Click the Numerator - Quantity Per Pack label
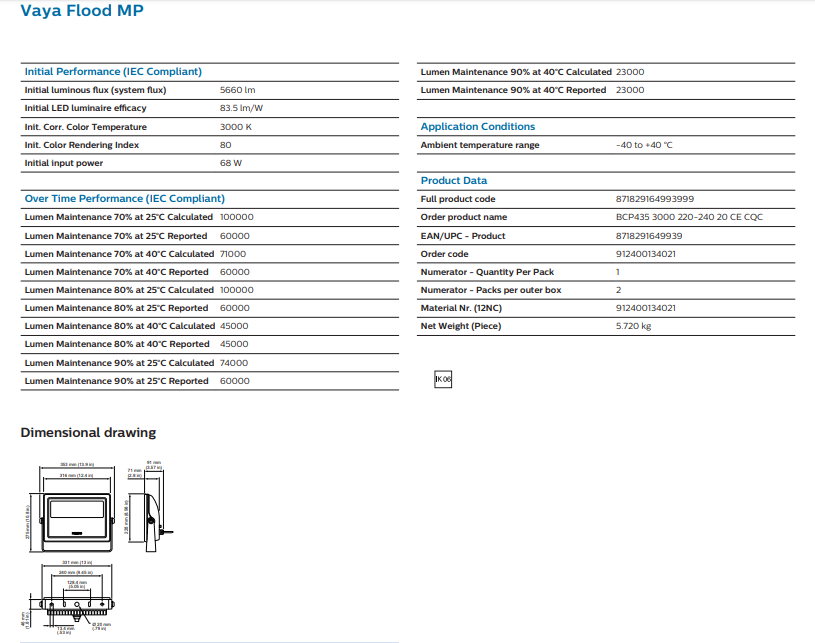 (487, 272)
